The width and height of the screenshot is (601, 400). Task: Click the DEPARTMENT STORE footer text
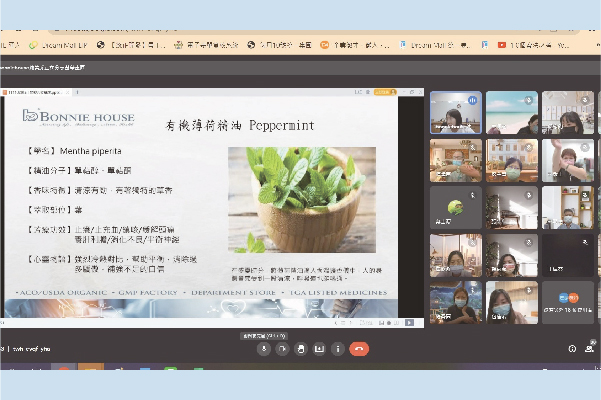(233, 292)
